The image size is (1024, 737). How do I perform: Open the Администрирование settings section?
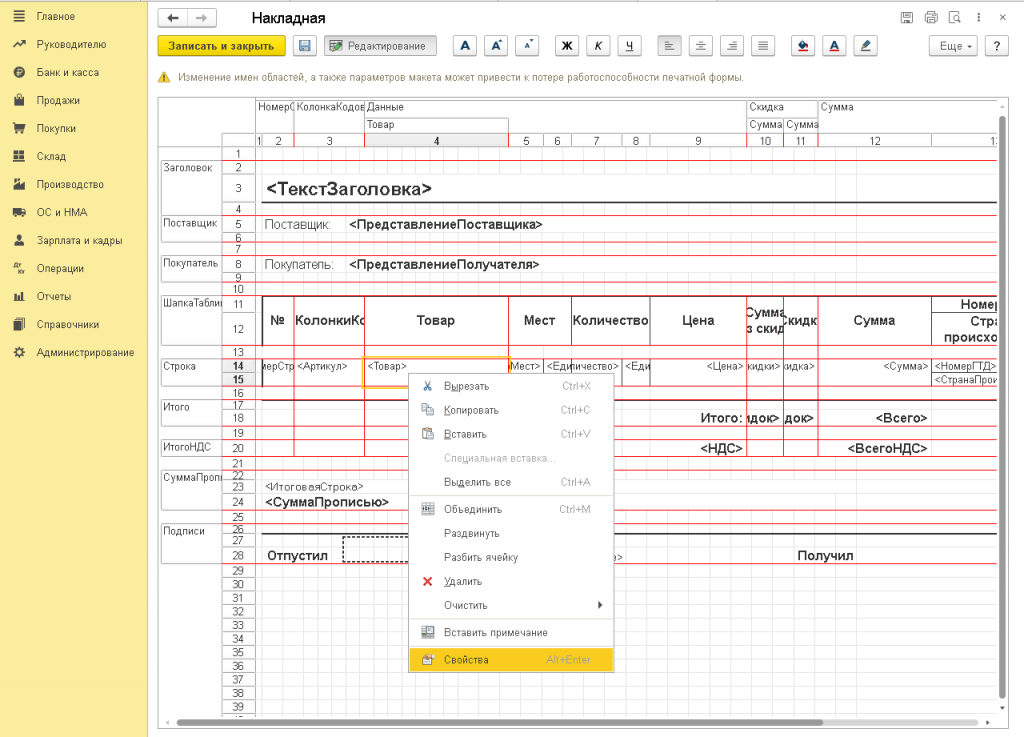tap(85, 352)
